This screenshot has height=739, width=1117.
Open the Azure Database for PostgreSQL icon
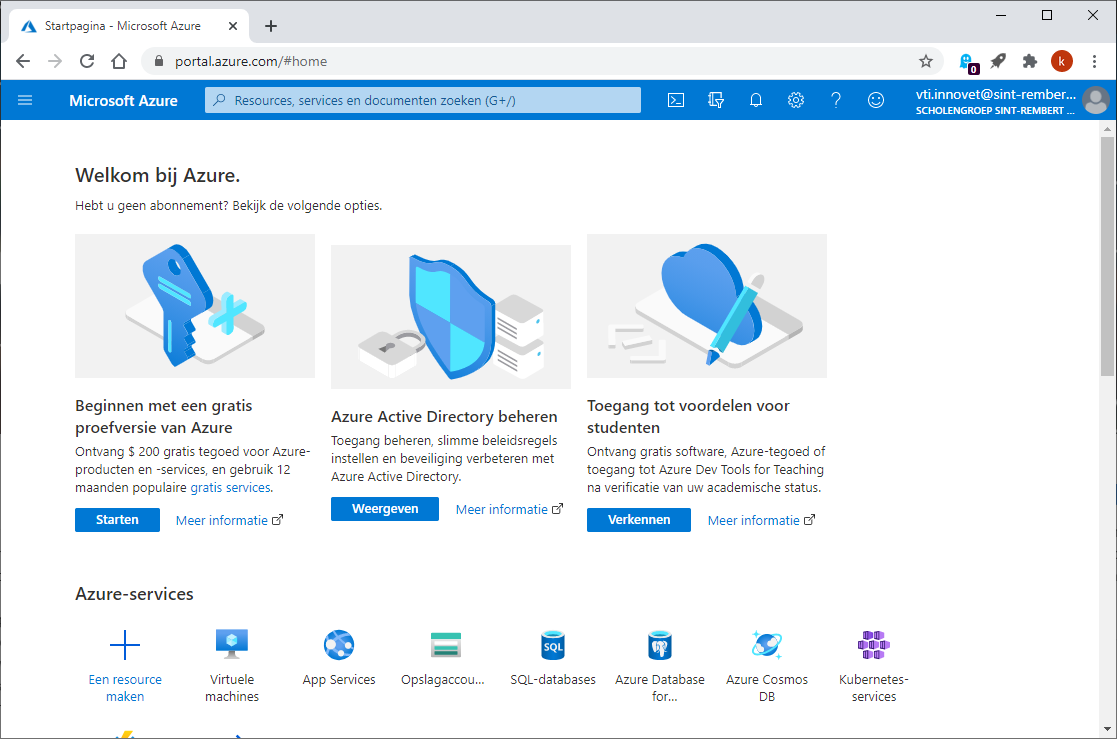pyautogui.click(x=660, y=646)
